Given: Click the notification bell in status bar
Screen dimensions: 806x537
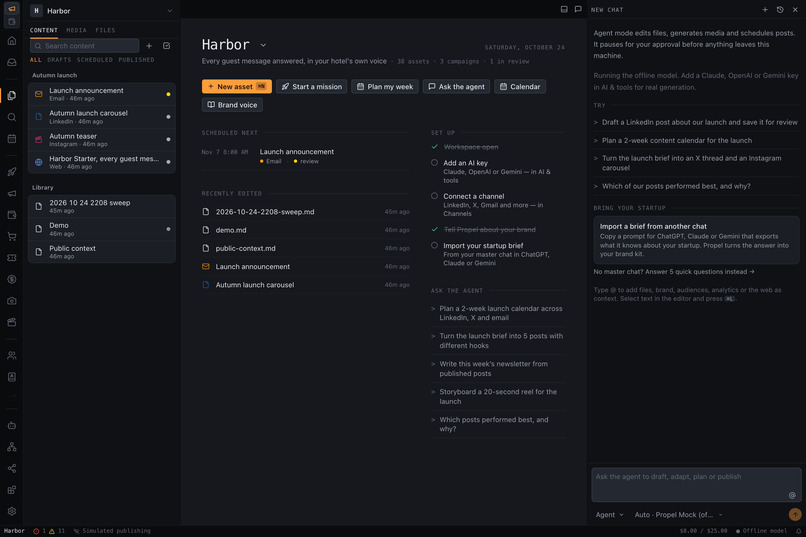Looking at the screenshot, I should pos(798,531).
